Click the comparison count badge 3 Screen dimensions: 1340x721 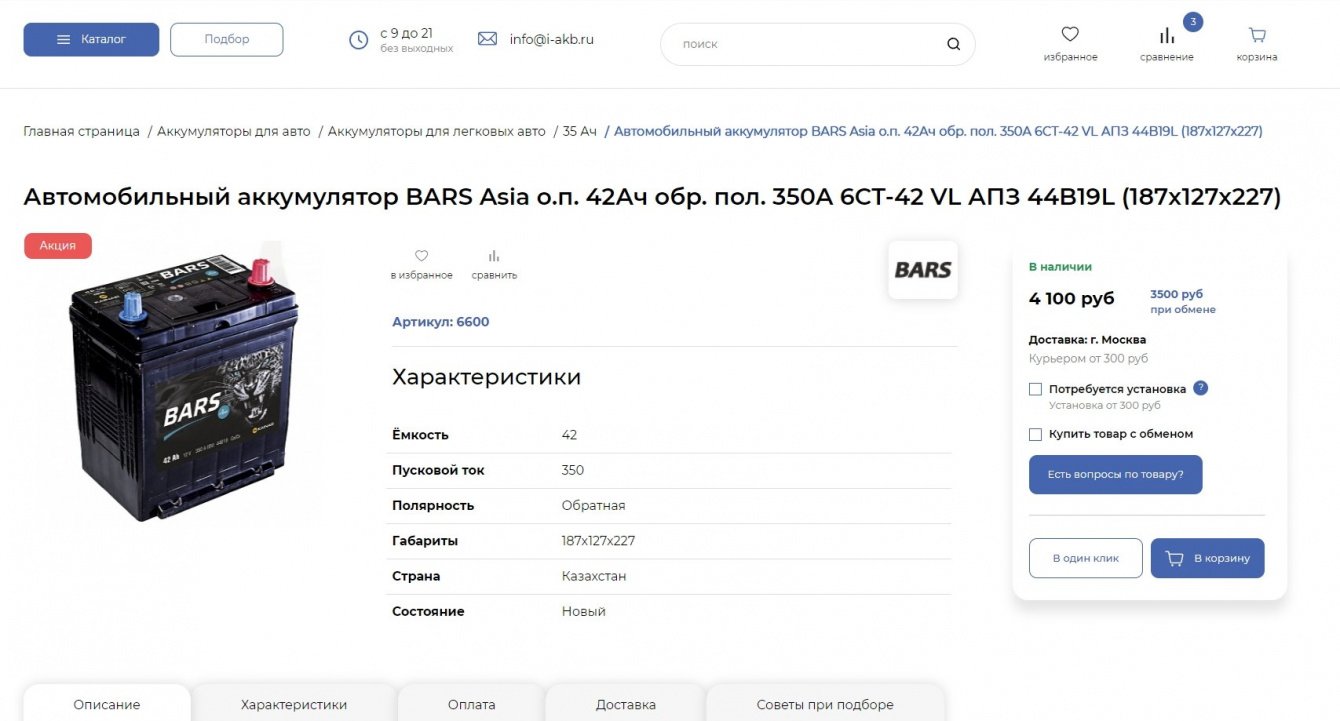click(x=1193, y=22)
